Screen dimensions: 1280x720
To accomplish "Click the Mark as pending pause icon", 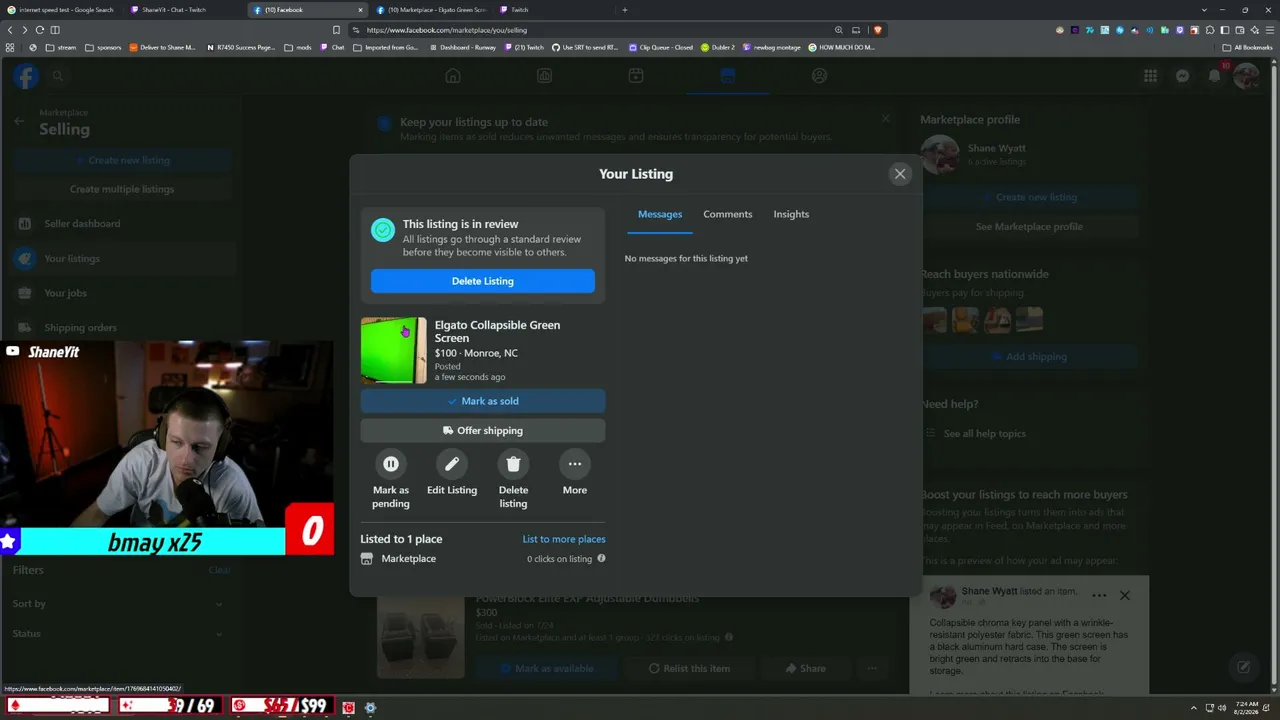I will 391,464.
